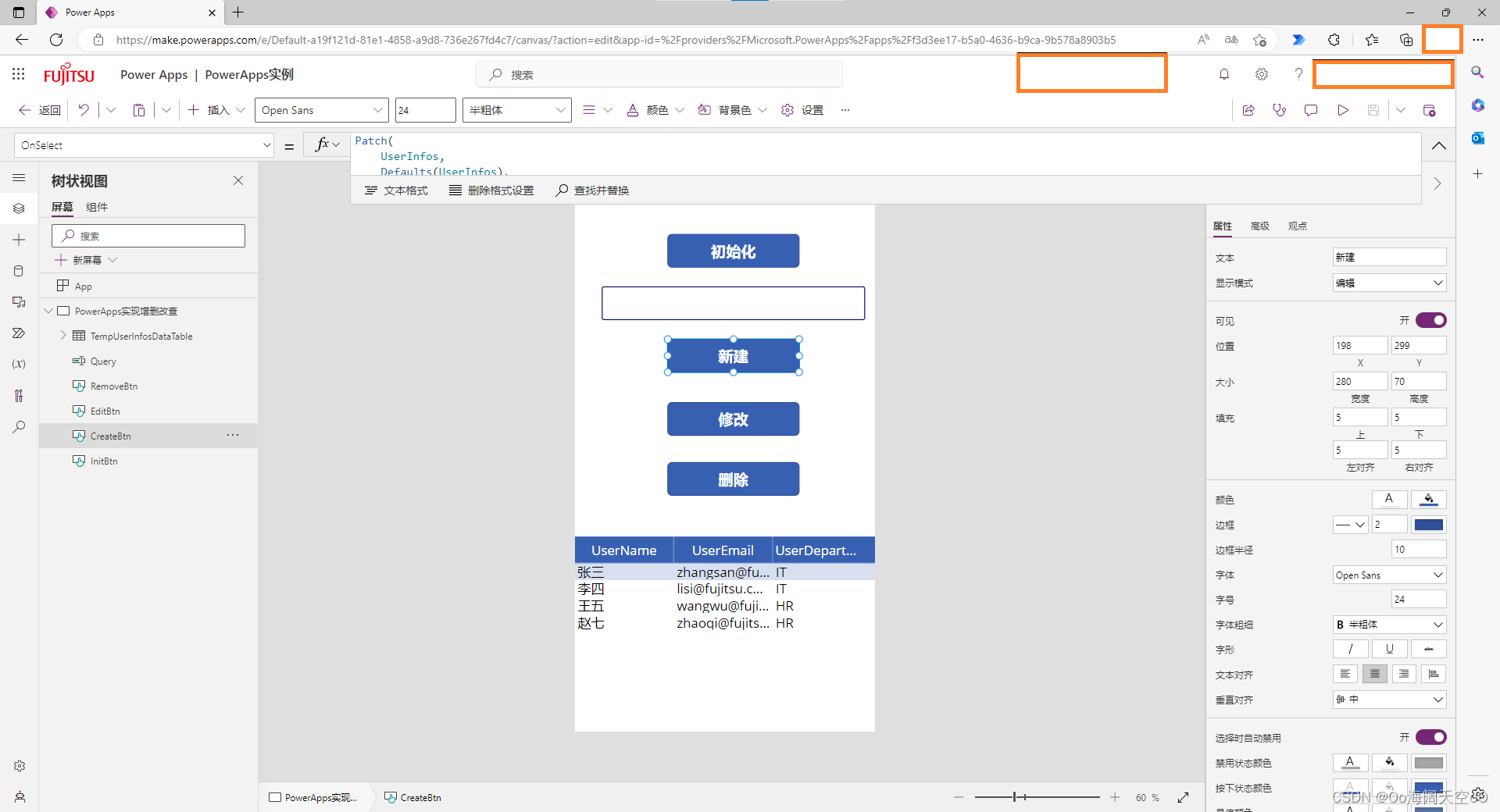
Task: Switch to the 高级 properties tab
Action: (1259, 226)
